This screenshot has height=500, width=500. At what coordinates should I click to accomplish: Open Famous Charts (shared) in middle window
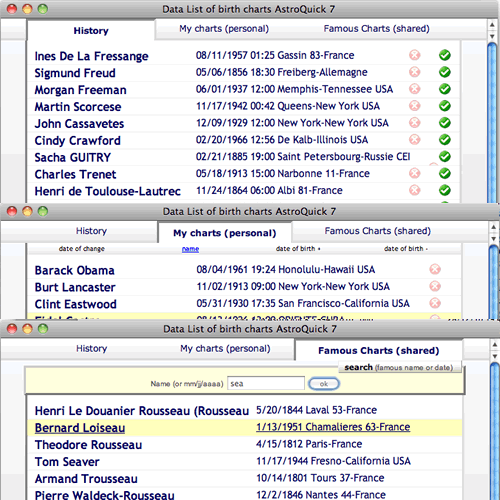coord(378,231)
